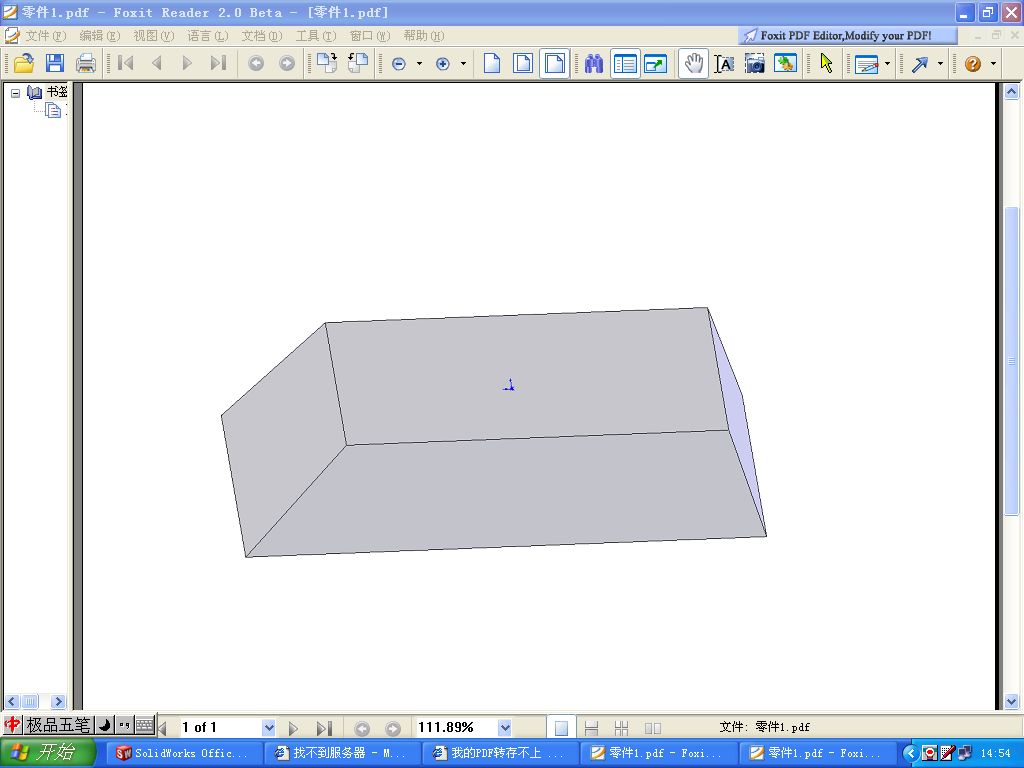Select Facing pages layout in status bar

[x=652, y=728]
